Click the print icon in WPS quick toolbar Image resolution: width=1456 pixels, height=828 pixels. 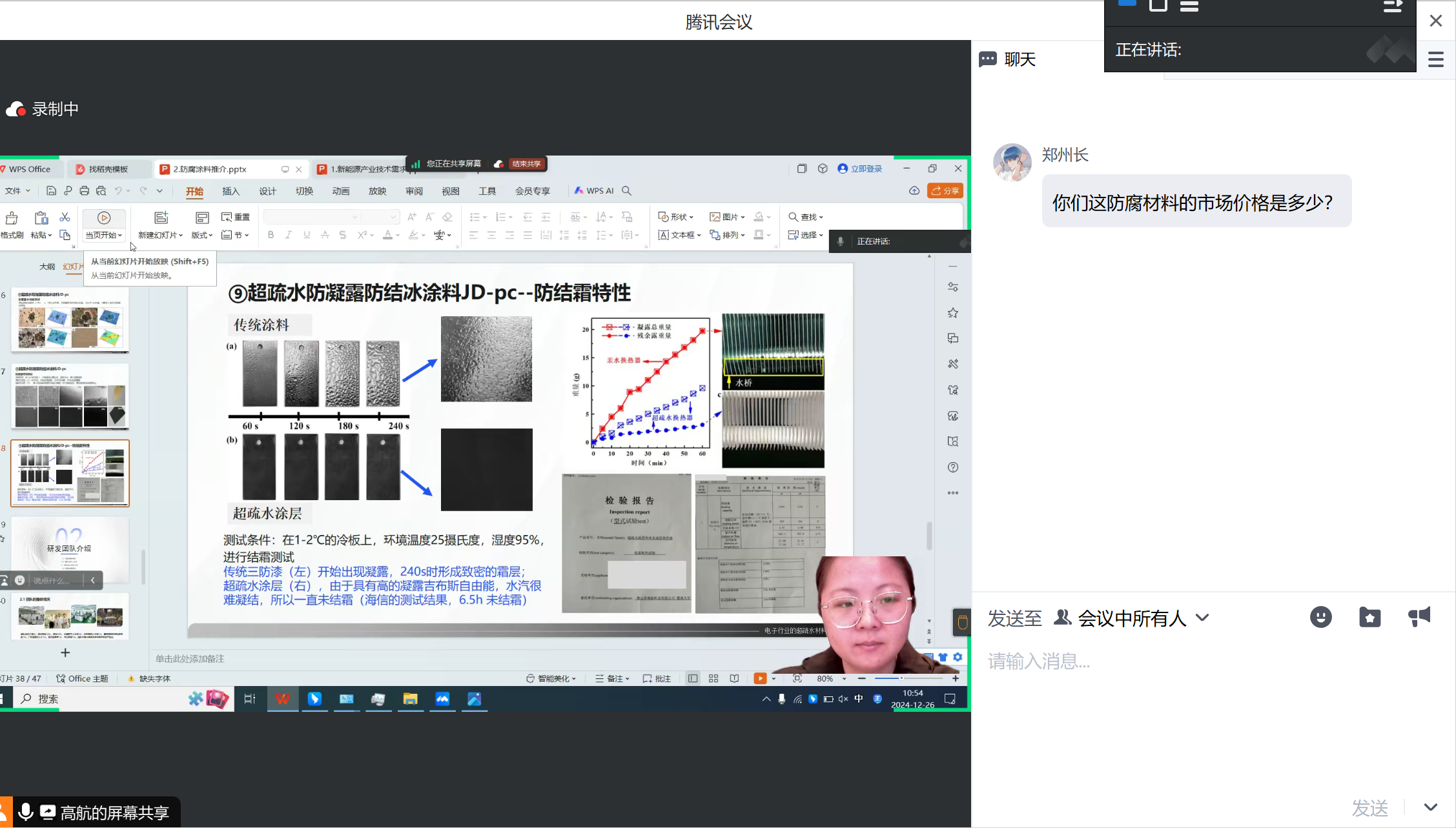coord(84,190)
